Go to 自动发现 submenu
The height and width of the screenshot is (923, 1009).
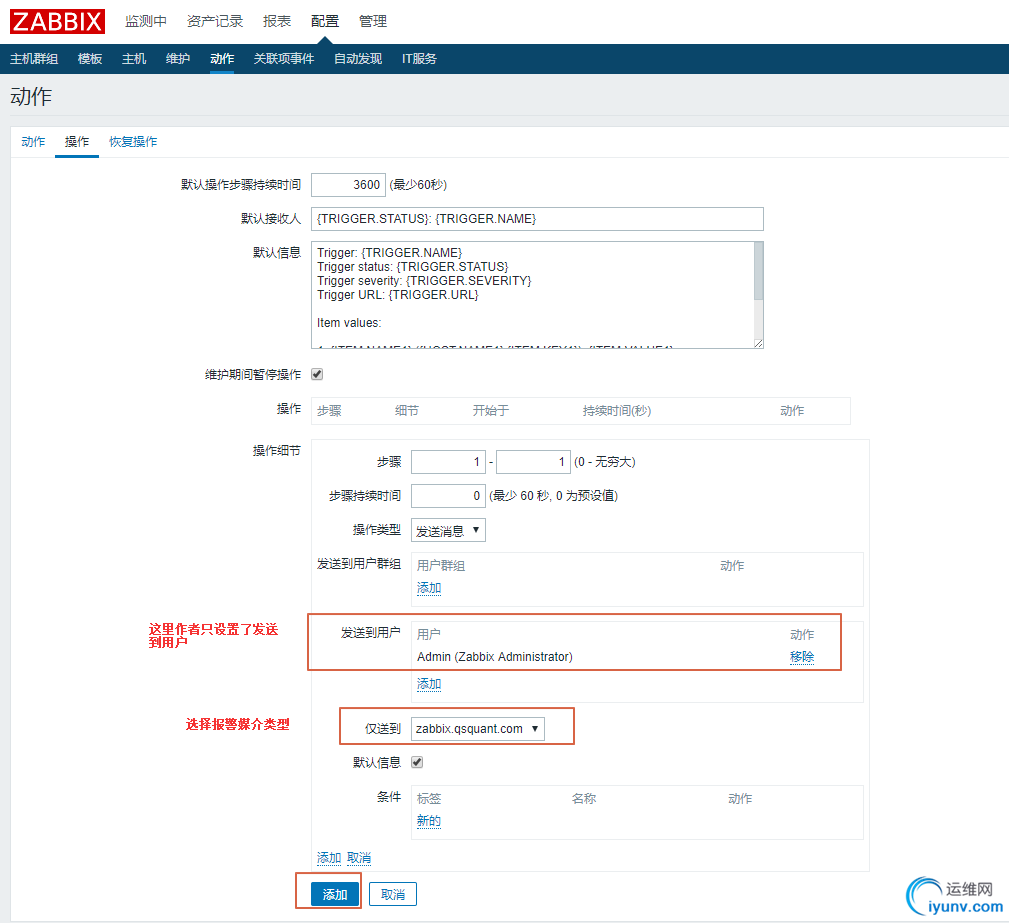point(358,59)
